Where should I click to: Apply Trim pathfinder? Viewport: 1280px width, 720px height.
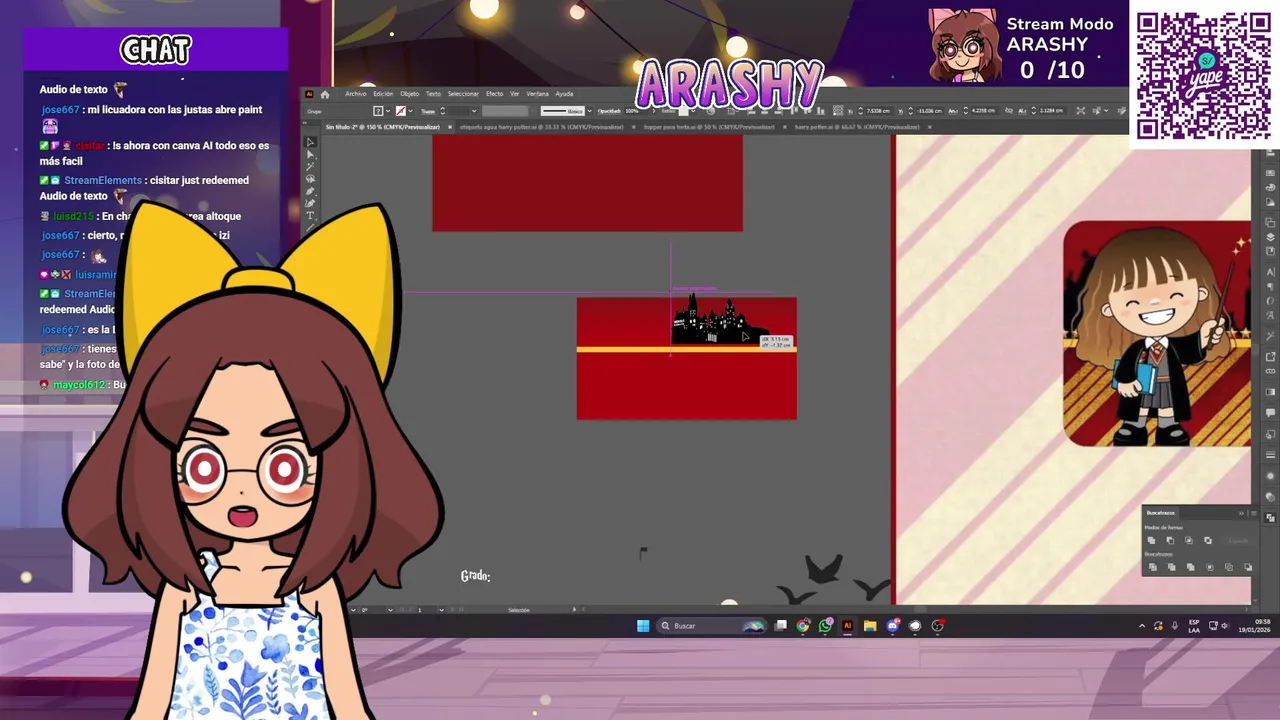1172,567
